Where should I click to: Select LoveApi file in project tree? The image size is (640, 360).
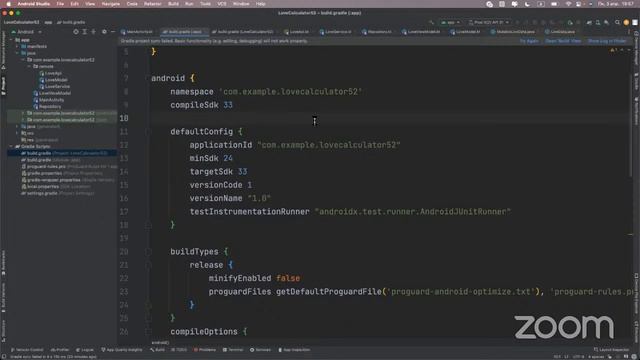[x=51, y=73]
